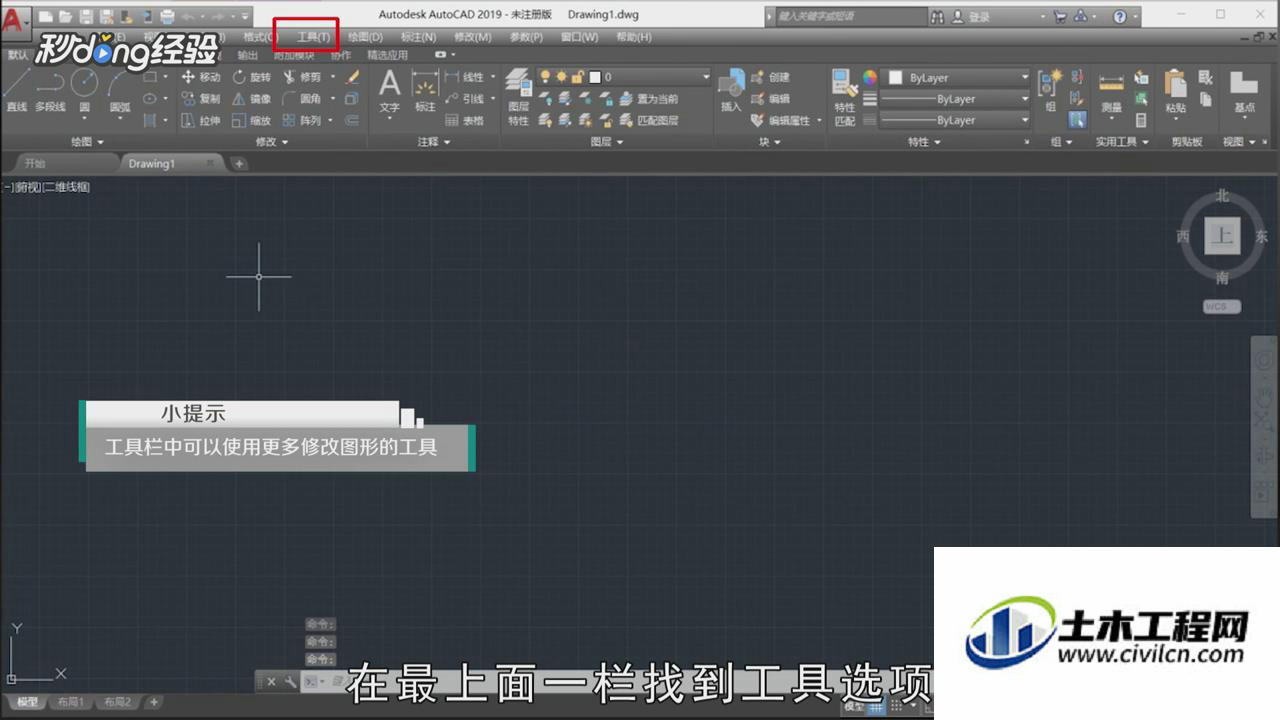Click Edit Attributes (编辑属性) button
The image size is (1280, 720).
click(786, 121)
